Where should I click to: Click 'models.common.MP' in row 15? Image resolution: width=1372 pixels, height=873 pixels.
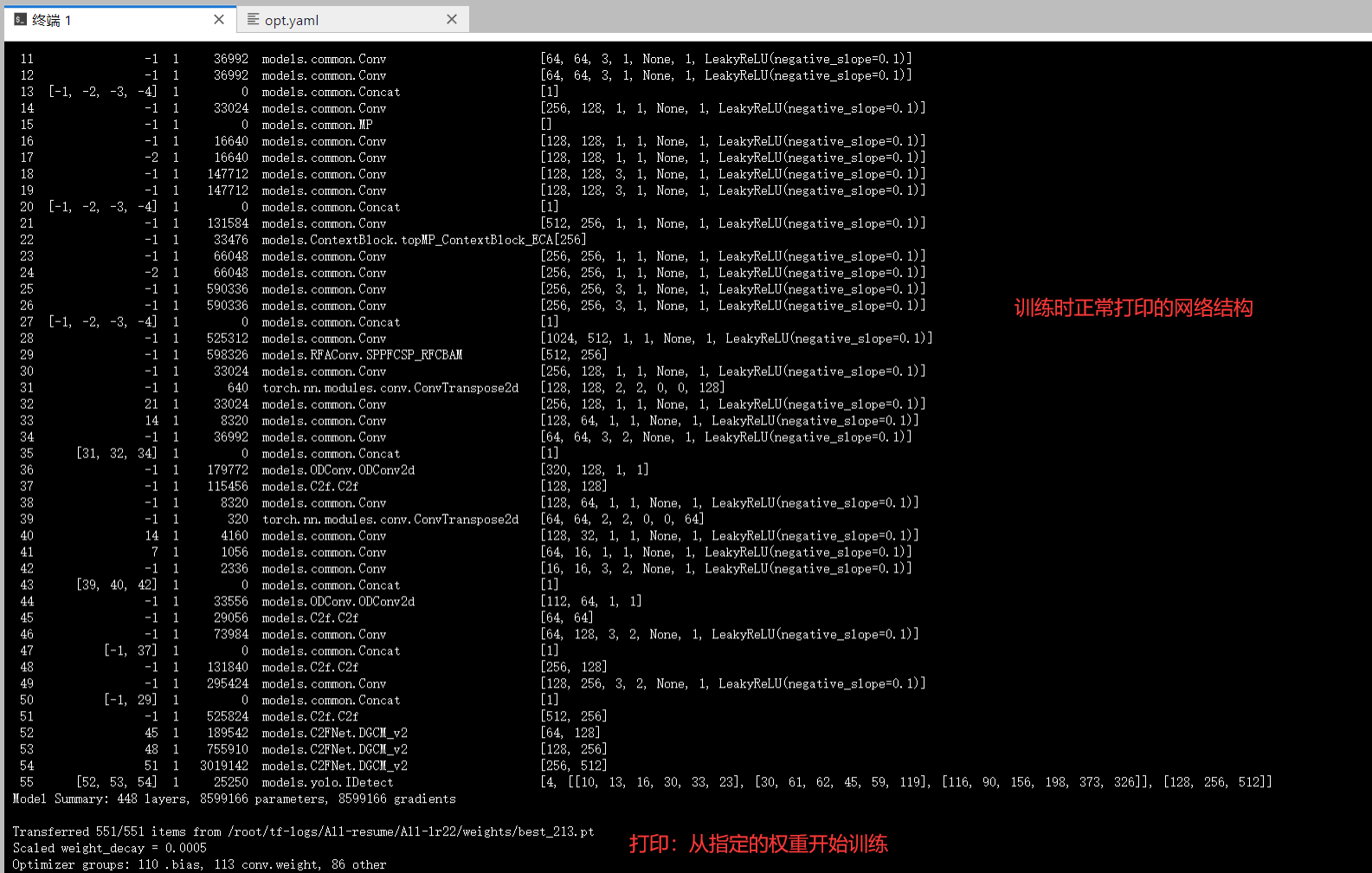click(x=317, y=125)
